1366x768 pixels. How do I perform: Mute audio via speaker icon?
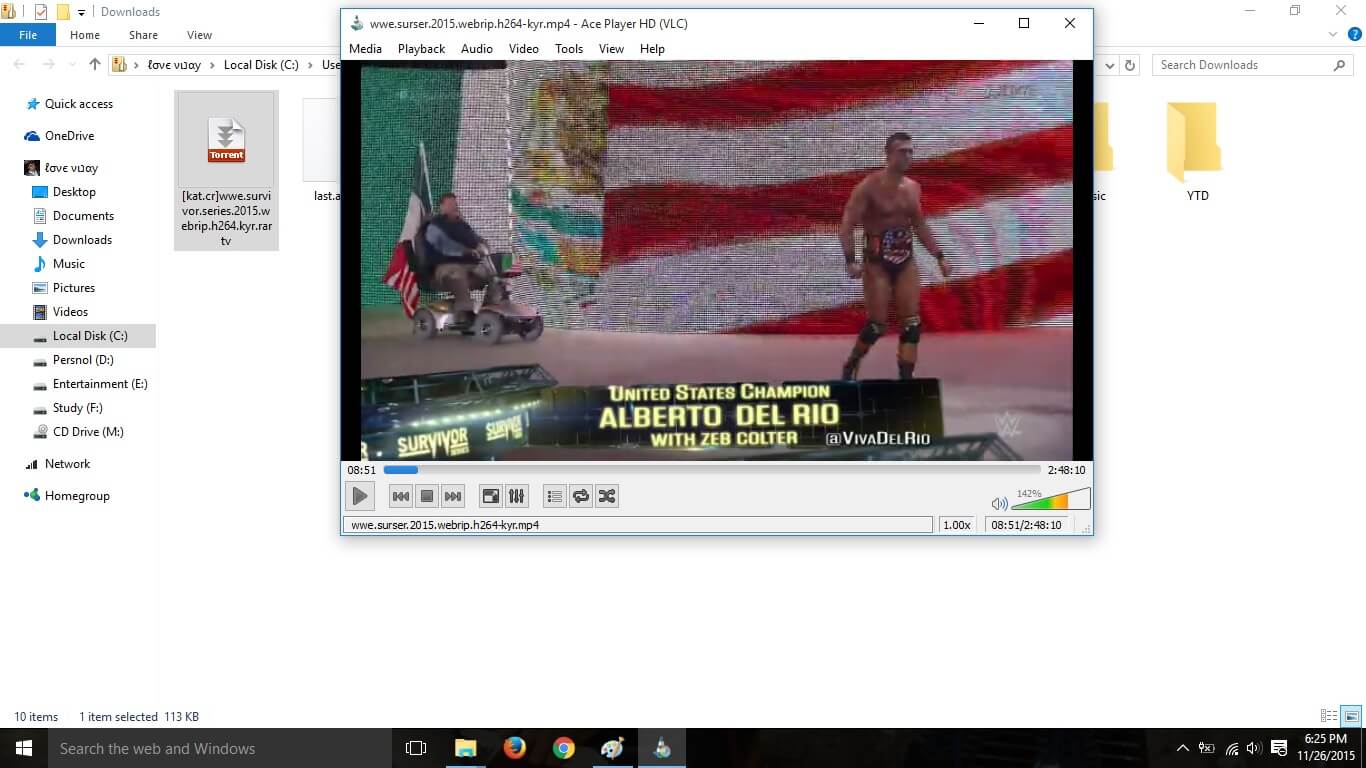click(x=998, y=504)
